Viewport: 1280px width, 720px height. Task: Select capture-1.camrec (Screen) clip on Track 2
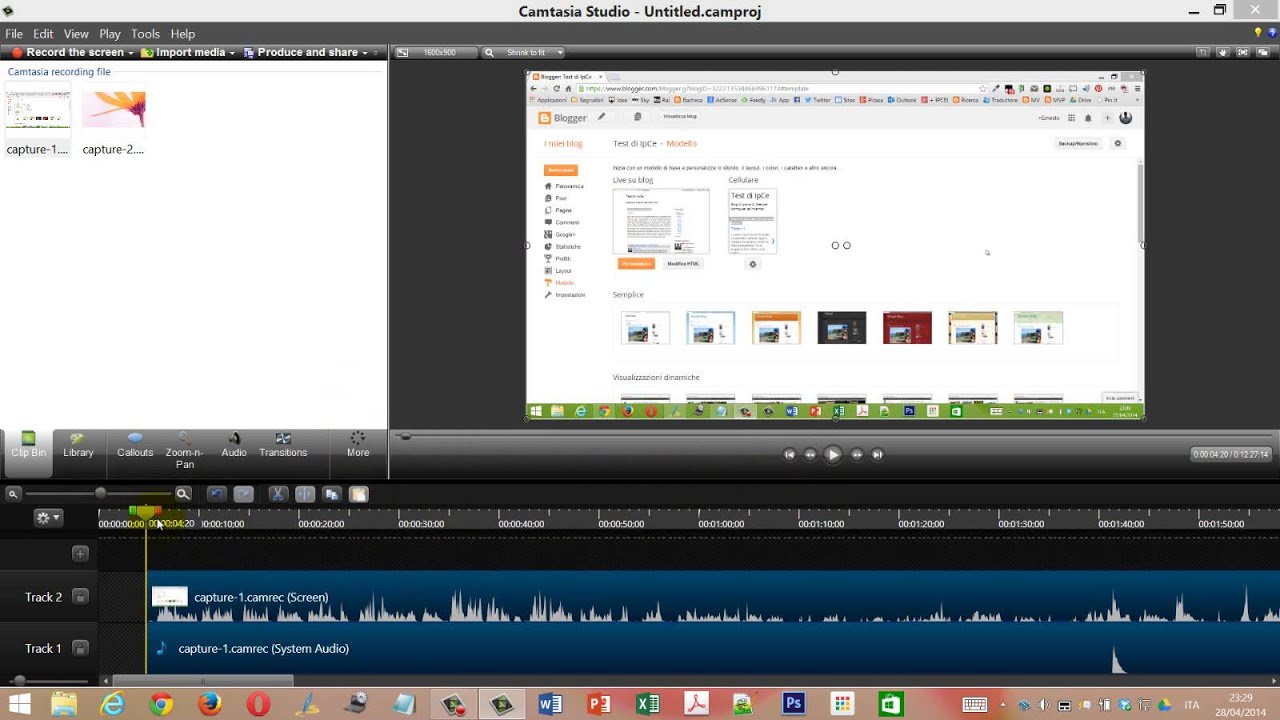(x=714, y=597)
